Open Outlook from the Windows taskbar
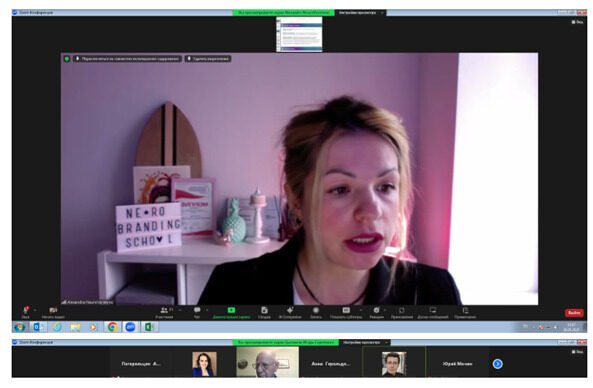 click(x=38, y=327)
